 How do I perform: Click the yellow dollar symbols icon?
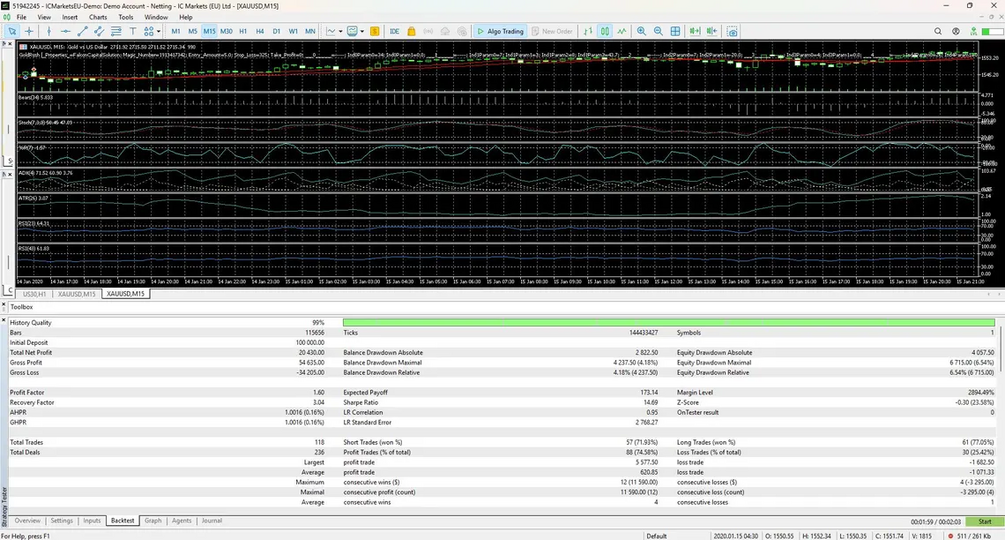[375, 31]
